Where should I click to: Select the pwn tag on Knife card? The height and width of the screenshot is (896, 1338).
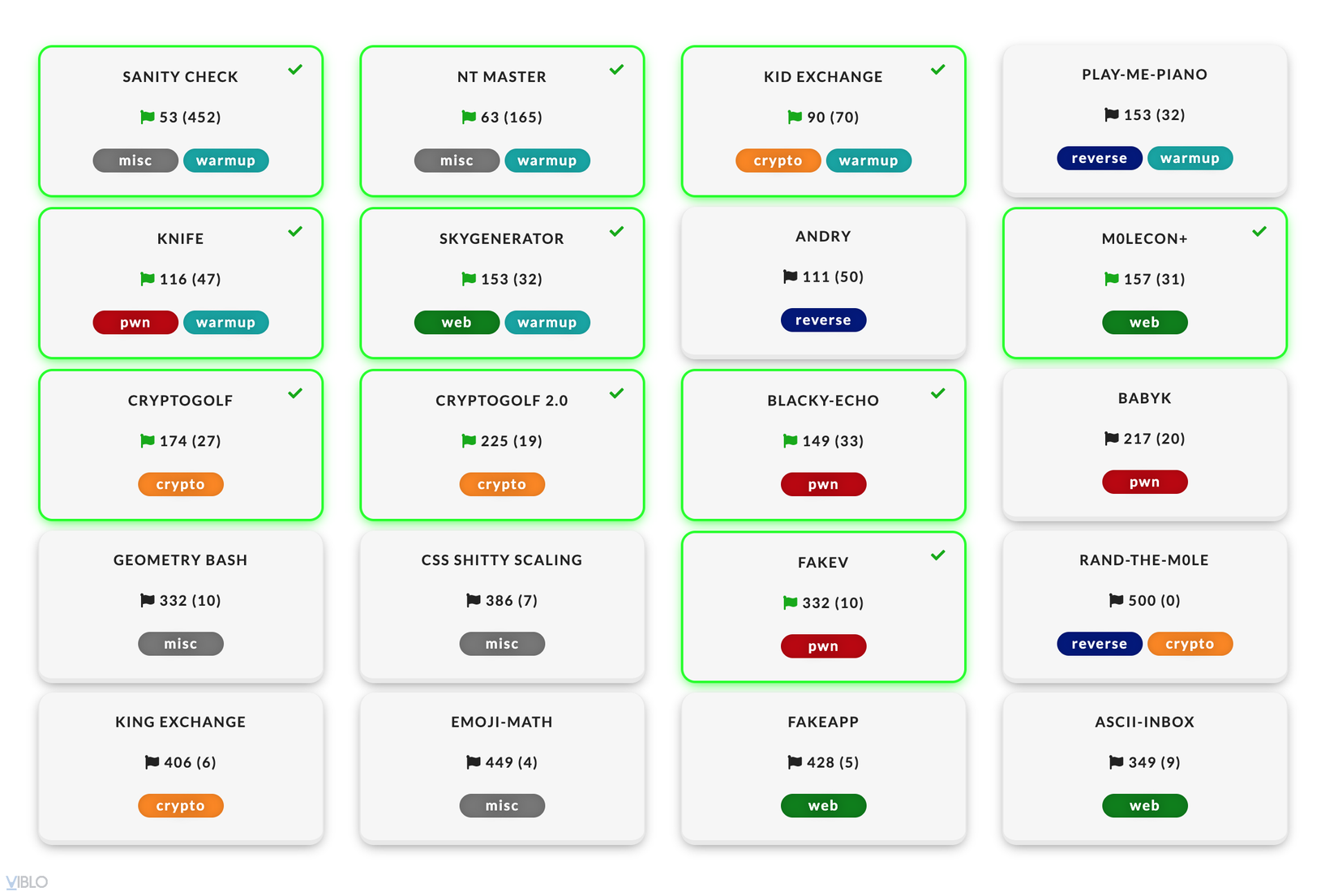click(135, 323)
